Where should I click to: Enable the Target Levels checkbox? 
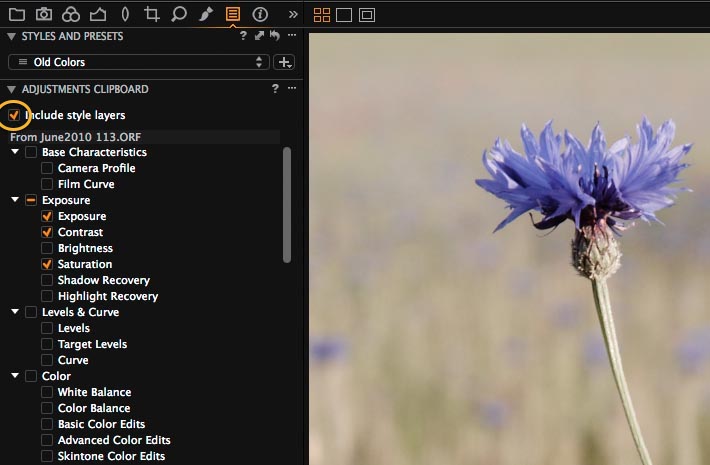[47, 344]
